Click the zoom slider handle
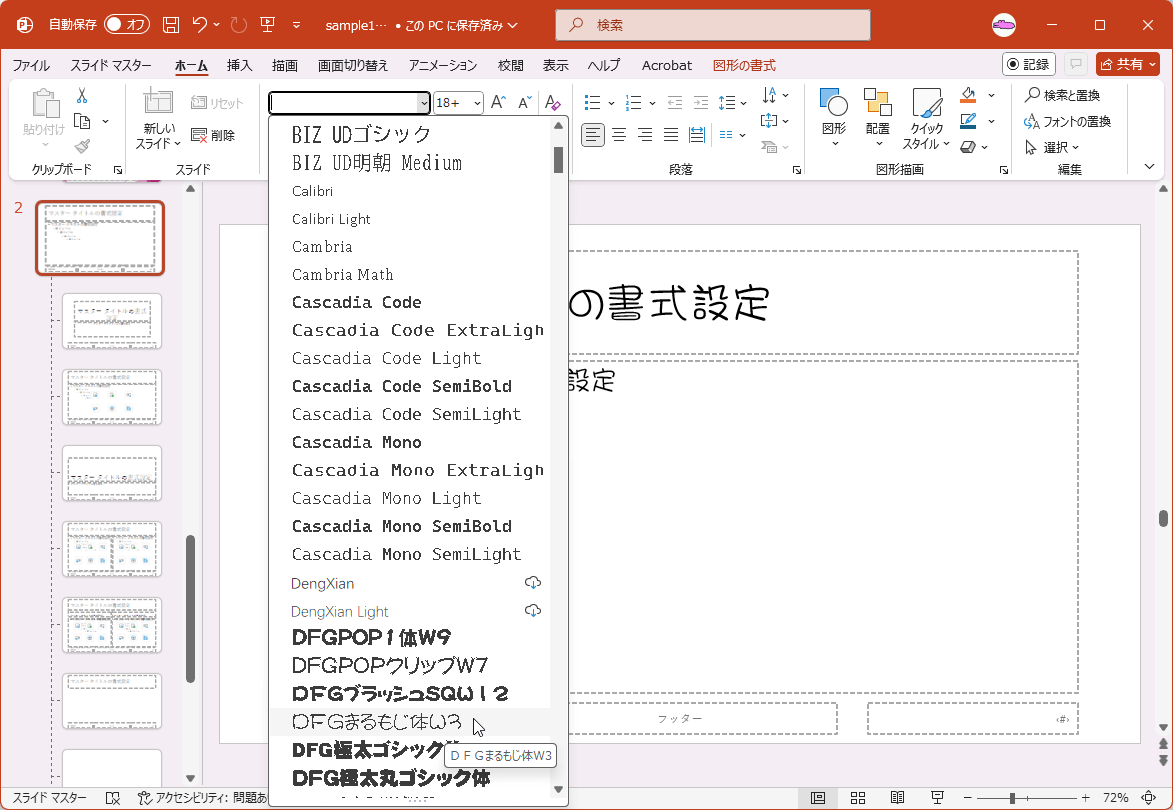The width and height of the screenshot is (1173, 810). point(1011,798)
